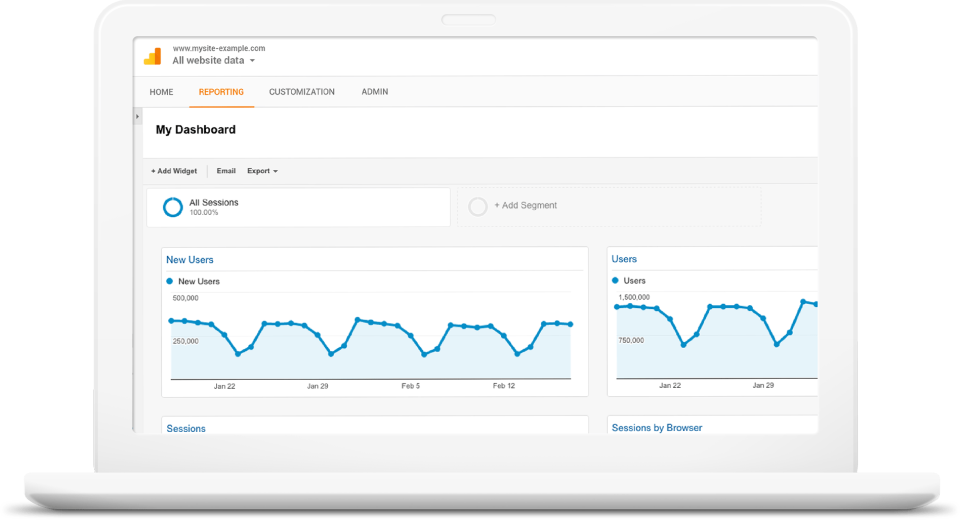The width and height of the screenshot is (960, 520).
Task: Switch to the HOME tab
Action: 162,92
